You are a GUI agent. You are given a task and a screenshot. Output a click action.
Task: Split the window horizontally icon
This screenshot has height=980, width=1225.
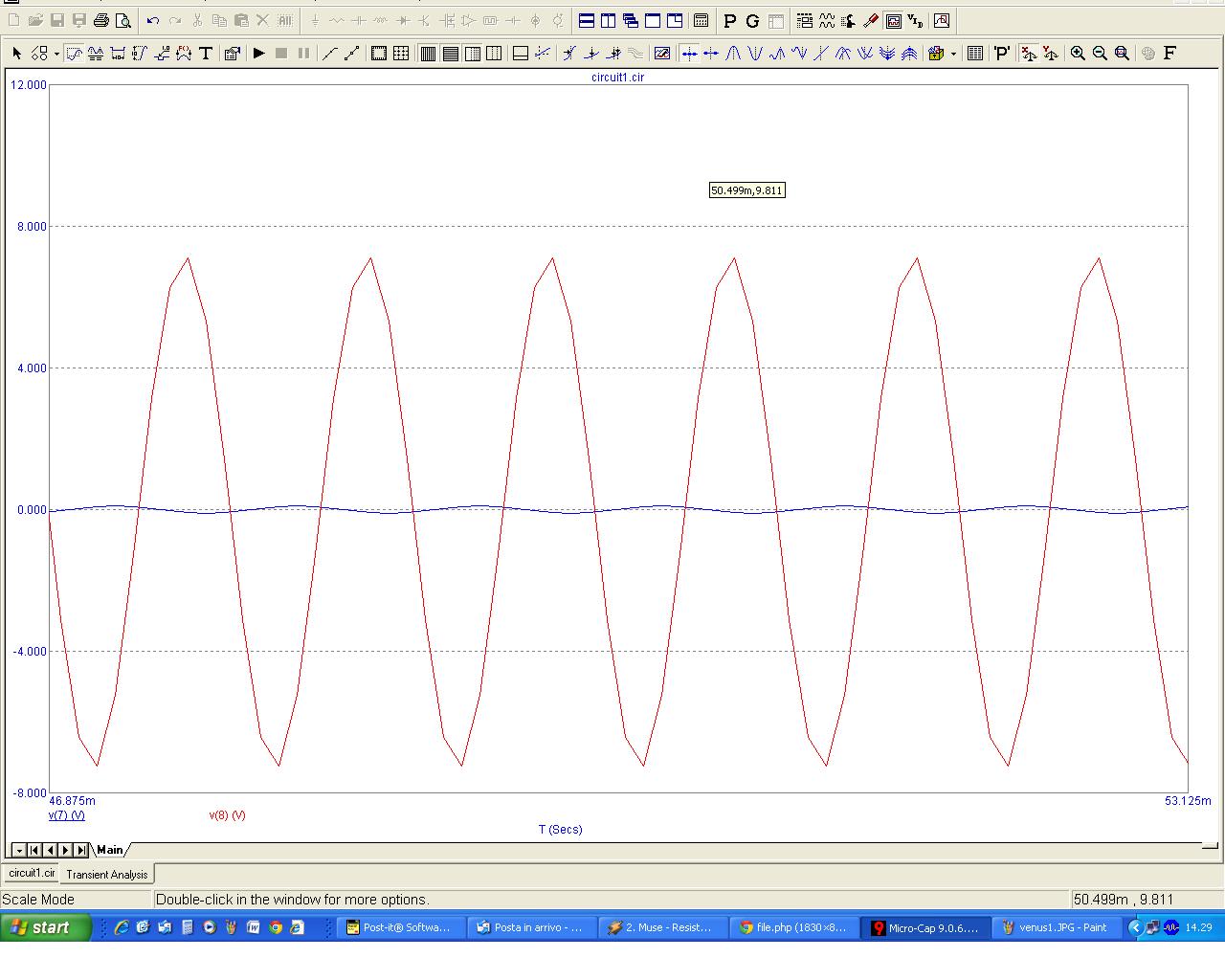[x=587, y=20]
